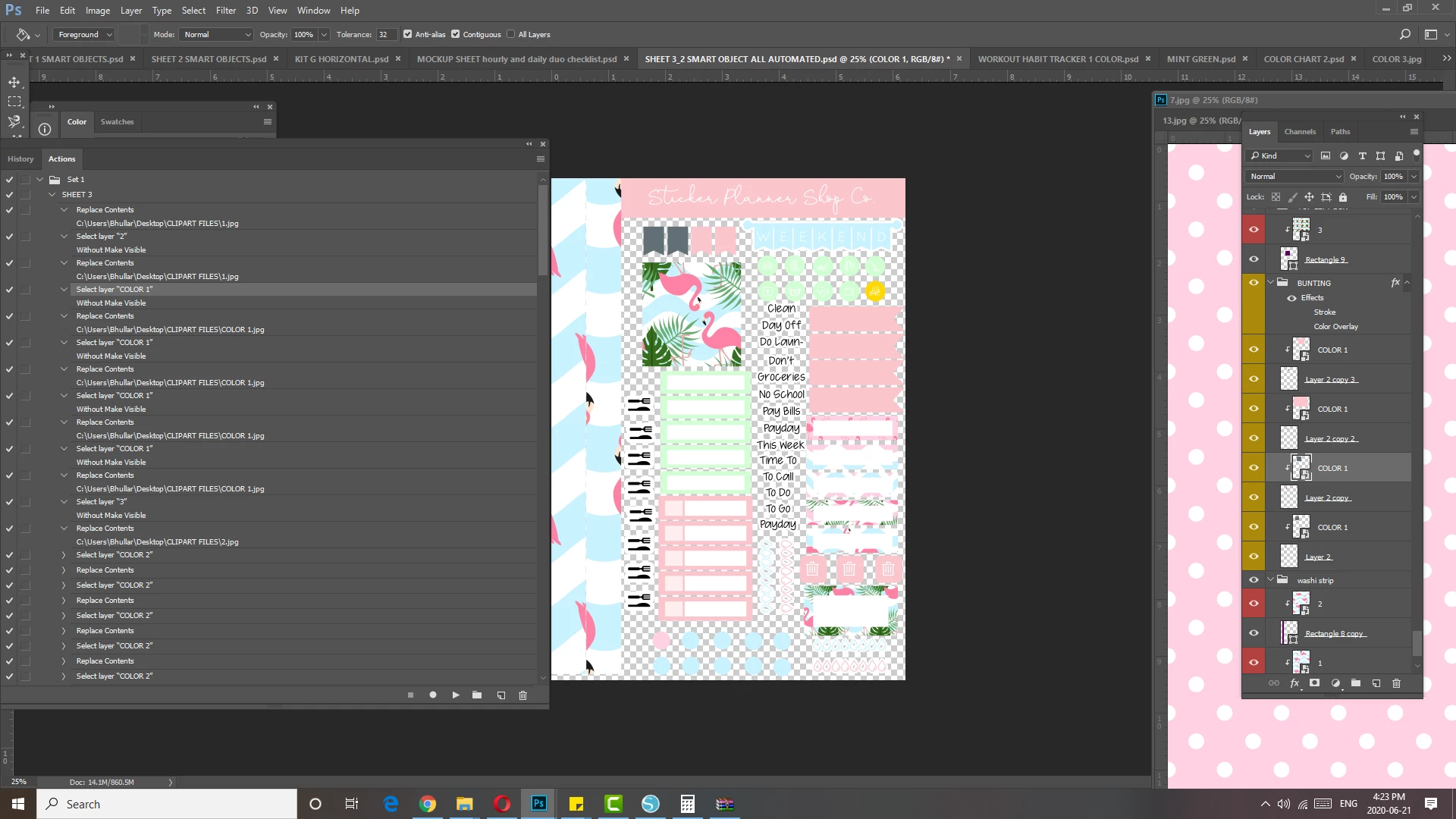Select the Rectangular Marquee tool
This screenshot has height=819, width=1456.
point(14,102)
